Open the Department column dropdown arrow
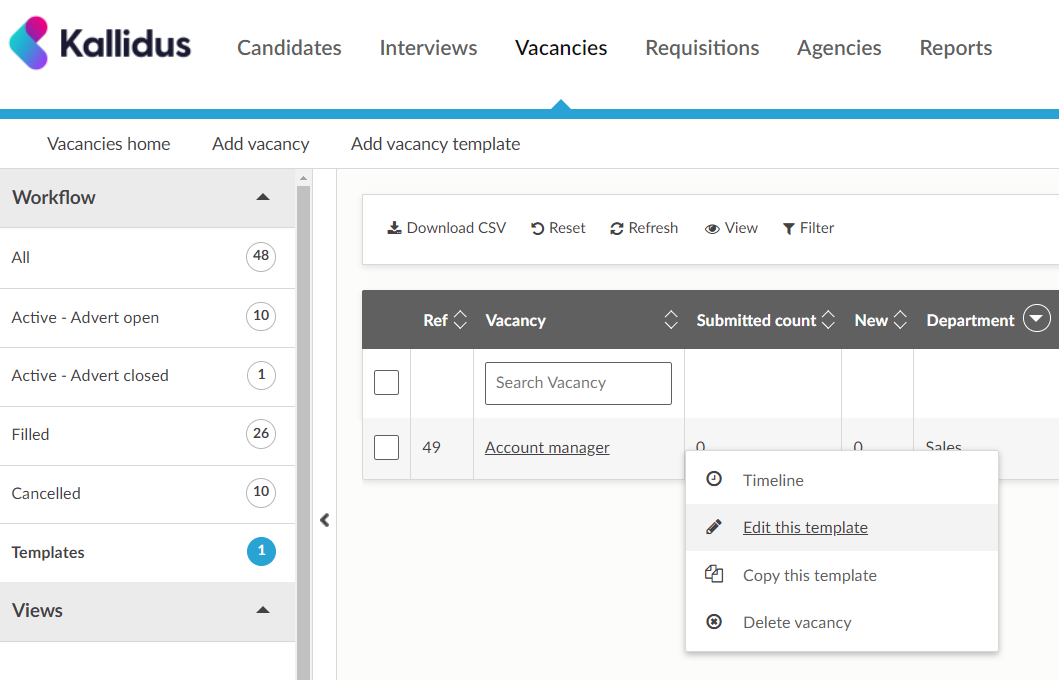Viewport: 1059px width, 680px height. point(1037,320)
